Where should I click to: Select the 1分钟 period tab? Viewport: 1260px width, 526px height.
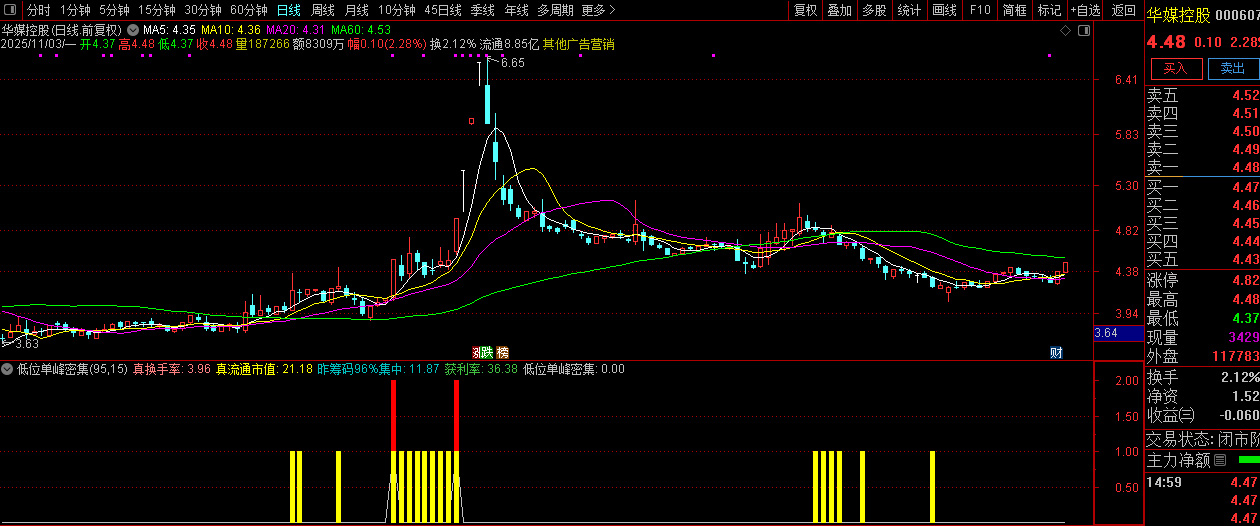point(75,10)
